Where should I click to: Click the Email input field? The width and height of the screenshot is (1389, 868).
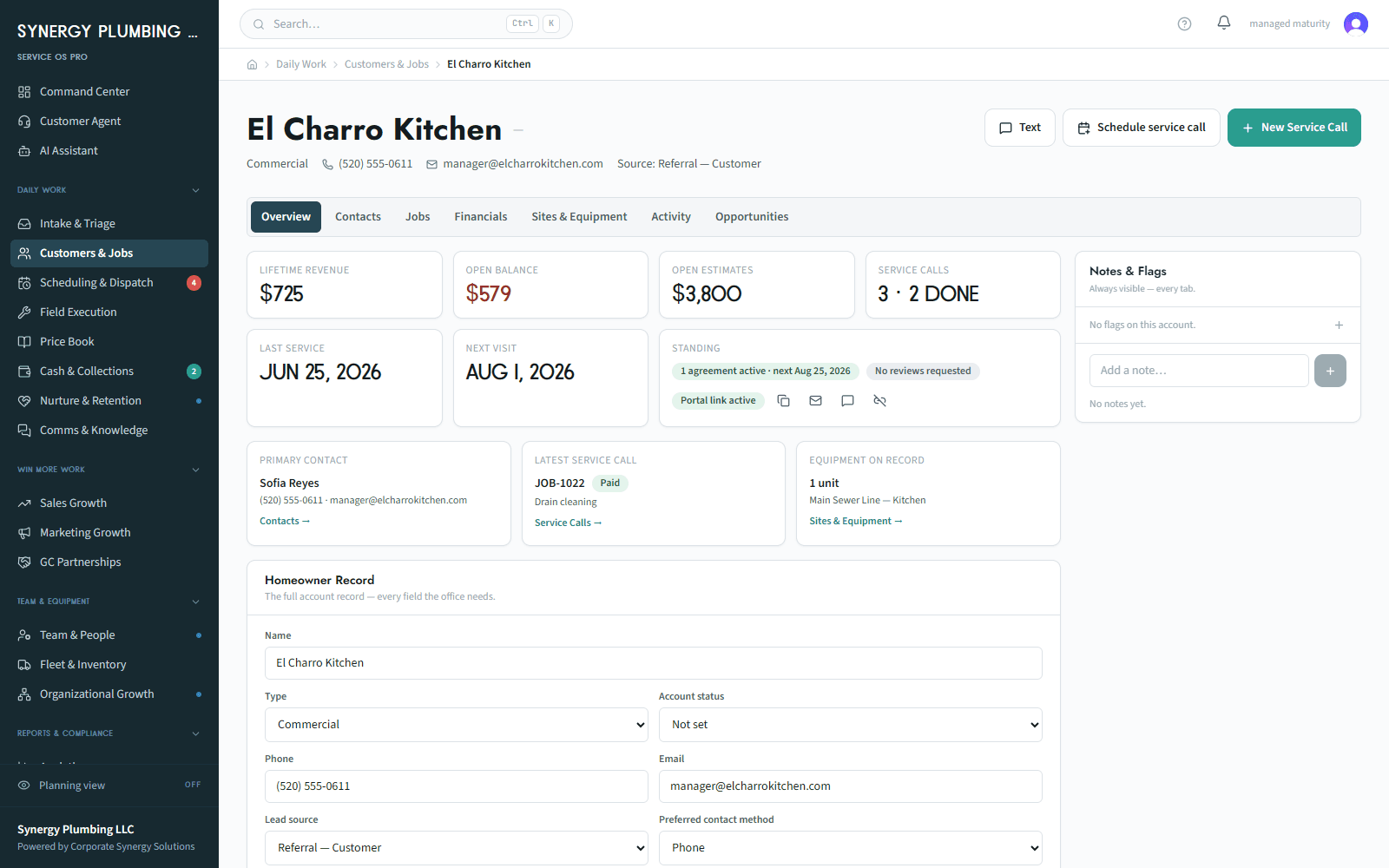click(851, 786)
